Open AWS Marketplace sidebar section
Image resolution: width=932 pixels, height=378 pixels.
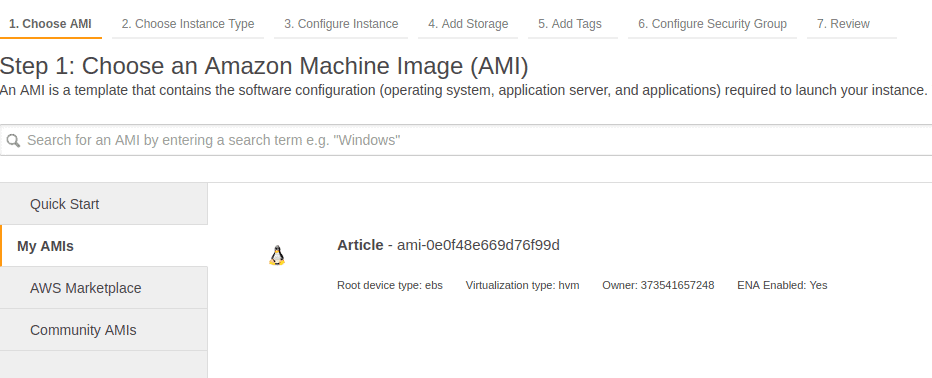point(103,288)
